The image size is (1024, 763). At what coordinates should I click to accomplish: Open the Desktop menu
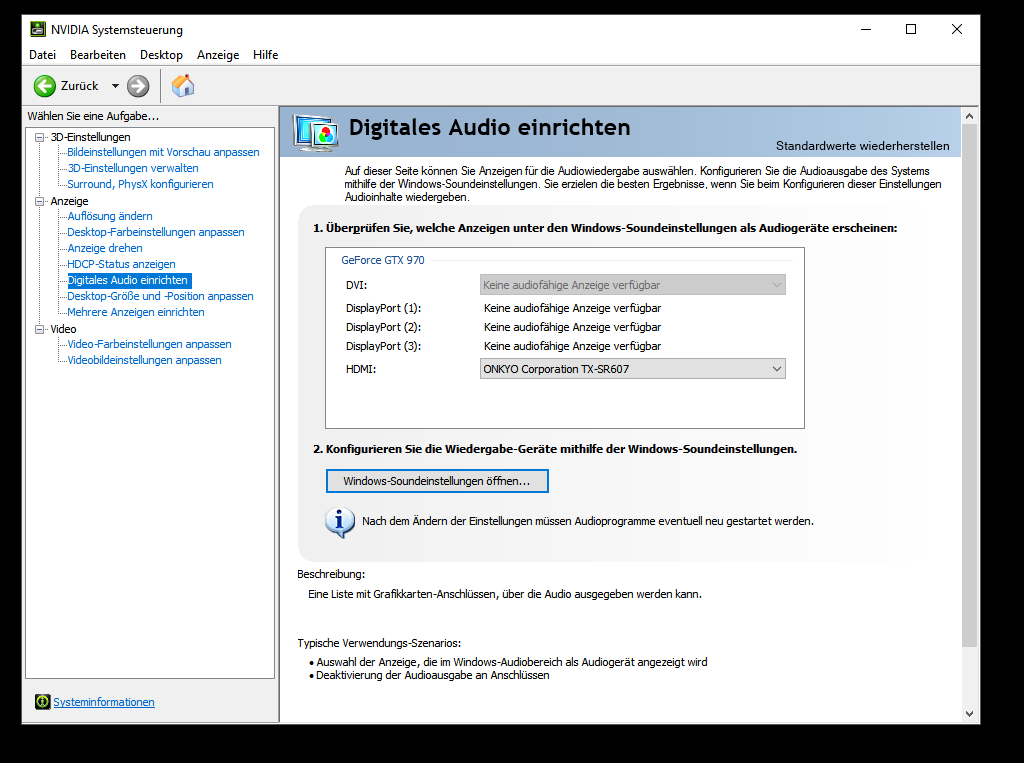coord(161,55)
